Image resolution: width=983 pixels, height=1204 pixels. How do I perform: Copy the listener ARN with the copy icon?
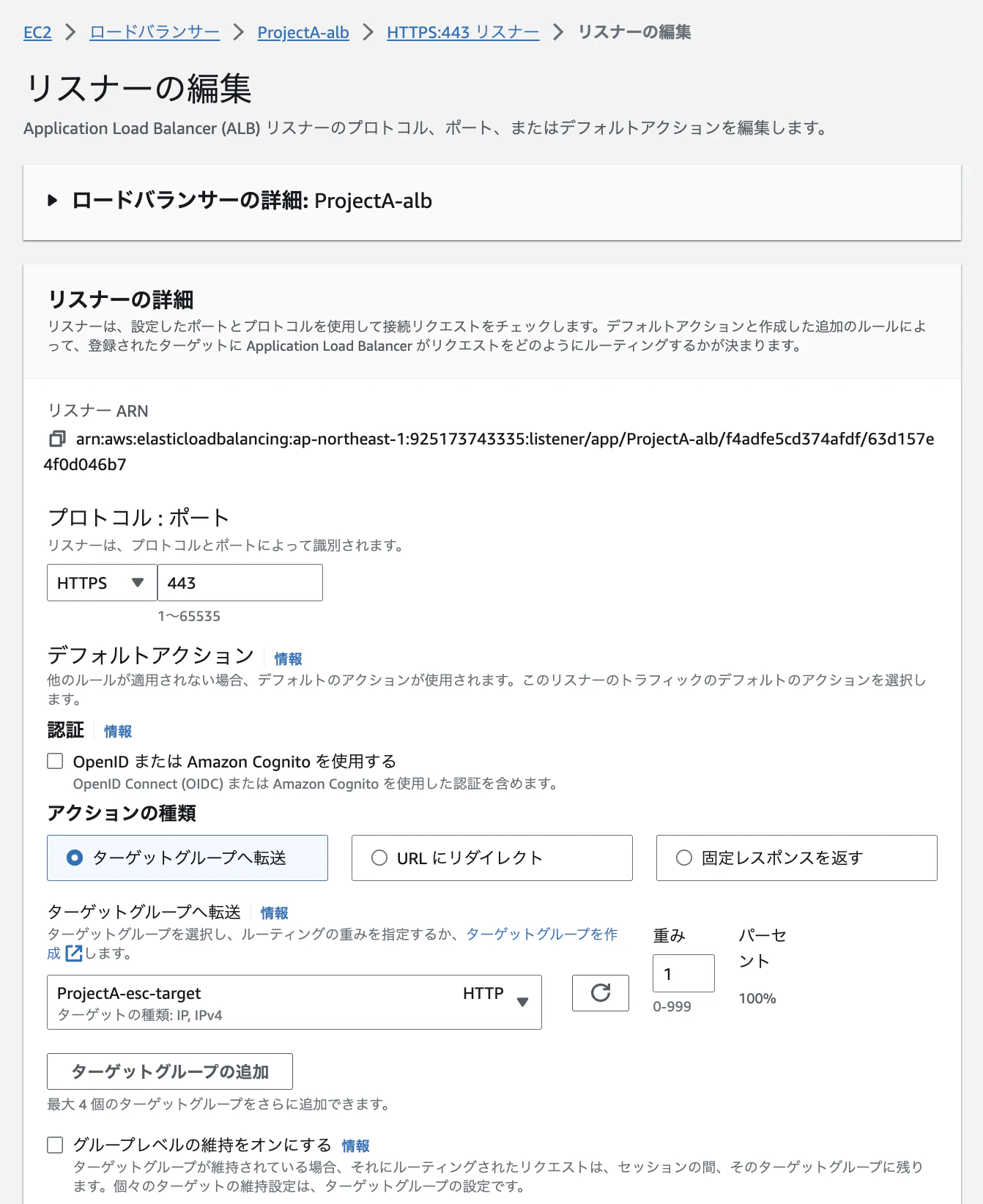point(57,439)
